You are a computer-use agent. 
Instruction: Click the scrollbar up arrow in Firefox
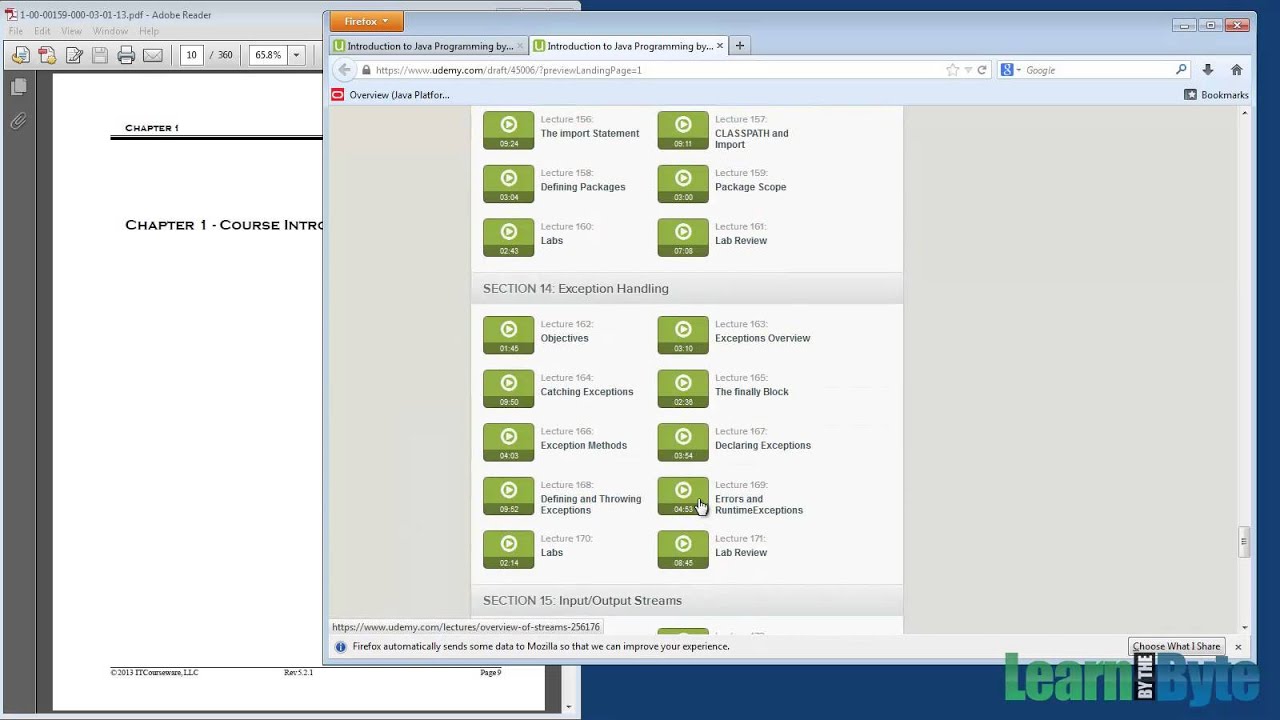coord(1244,113)
